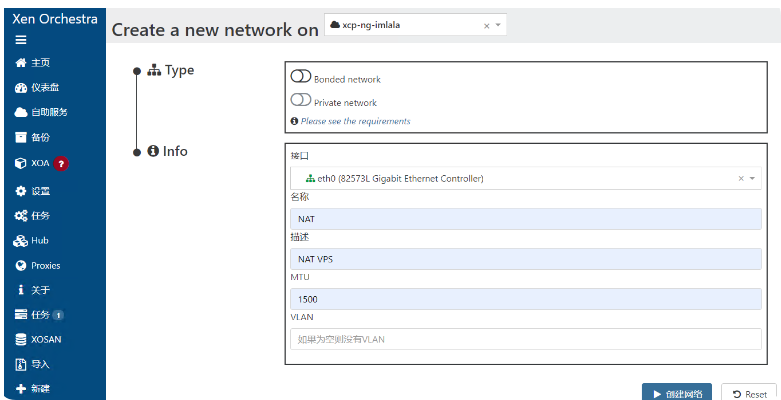Viewport: 781px width, 400px height.
Task: Click the xcp-ng-imlala pool value
Action: 371,24
